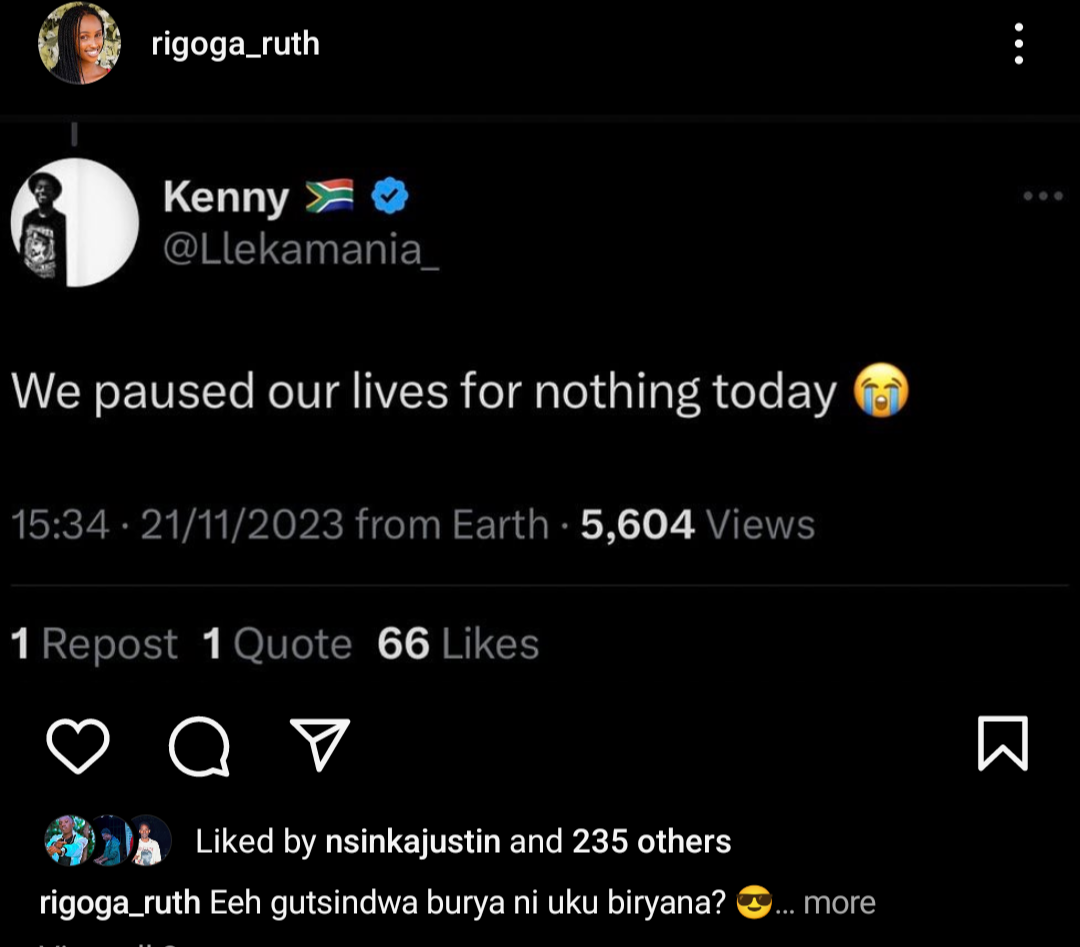Like the post with heart icon
Viewport: 1080px width, 947px height.
click(x=78, y=745)
